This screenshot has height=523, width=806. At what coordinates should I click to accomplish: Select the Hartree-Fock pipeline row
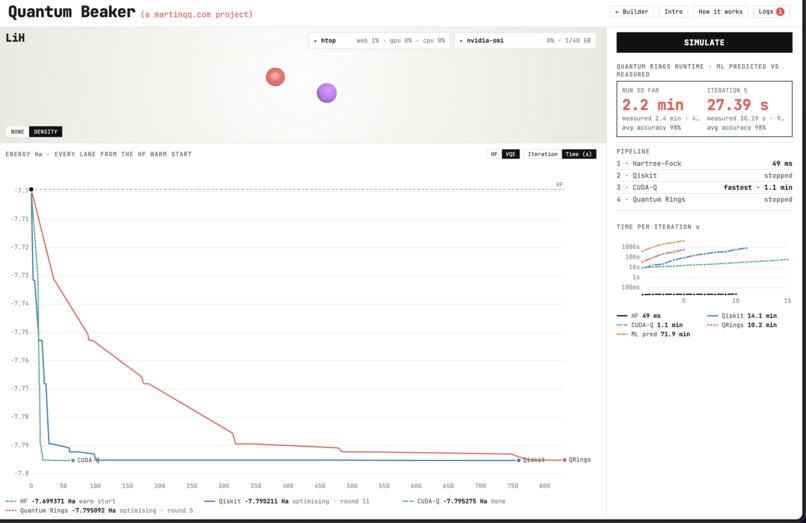704,164
